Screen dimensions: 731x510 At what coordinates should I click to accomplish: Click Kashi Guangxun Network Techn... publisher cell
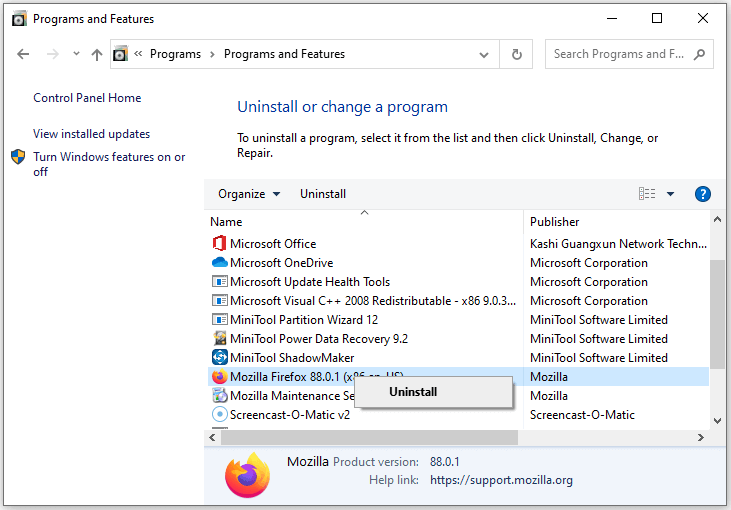[x=618, y=243]
